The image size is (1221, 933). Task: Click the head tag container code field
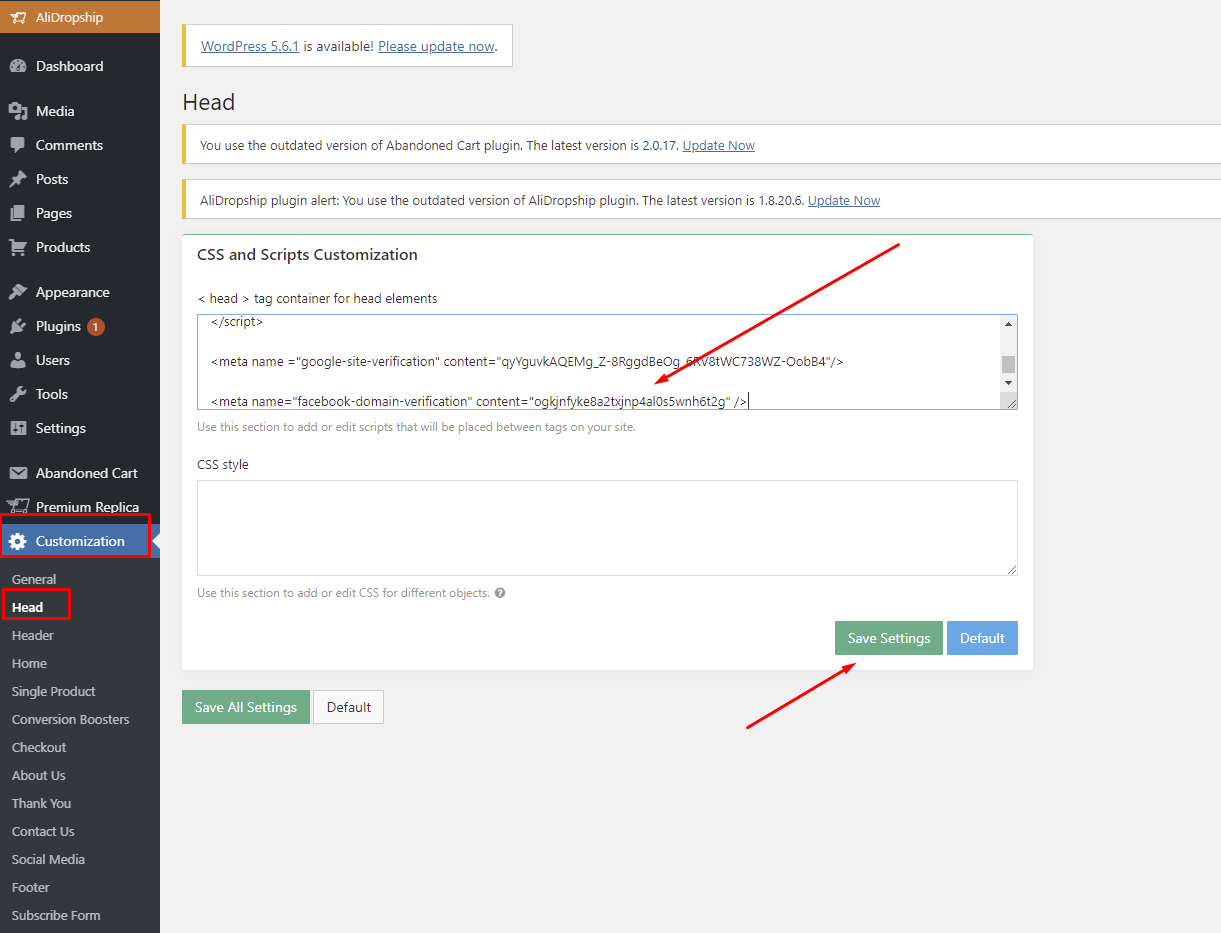[x=600, y=362]
